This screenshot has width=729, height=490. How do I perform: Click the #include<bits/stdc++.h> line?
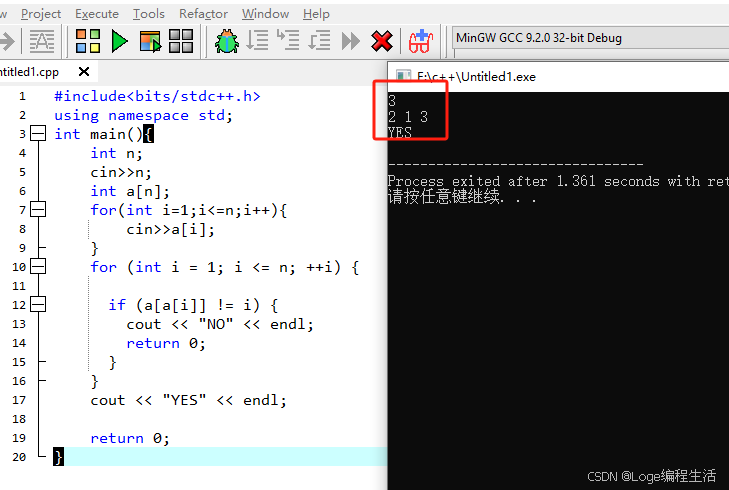157,96
